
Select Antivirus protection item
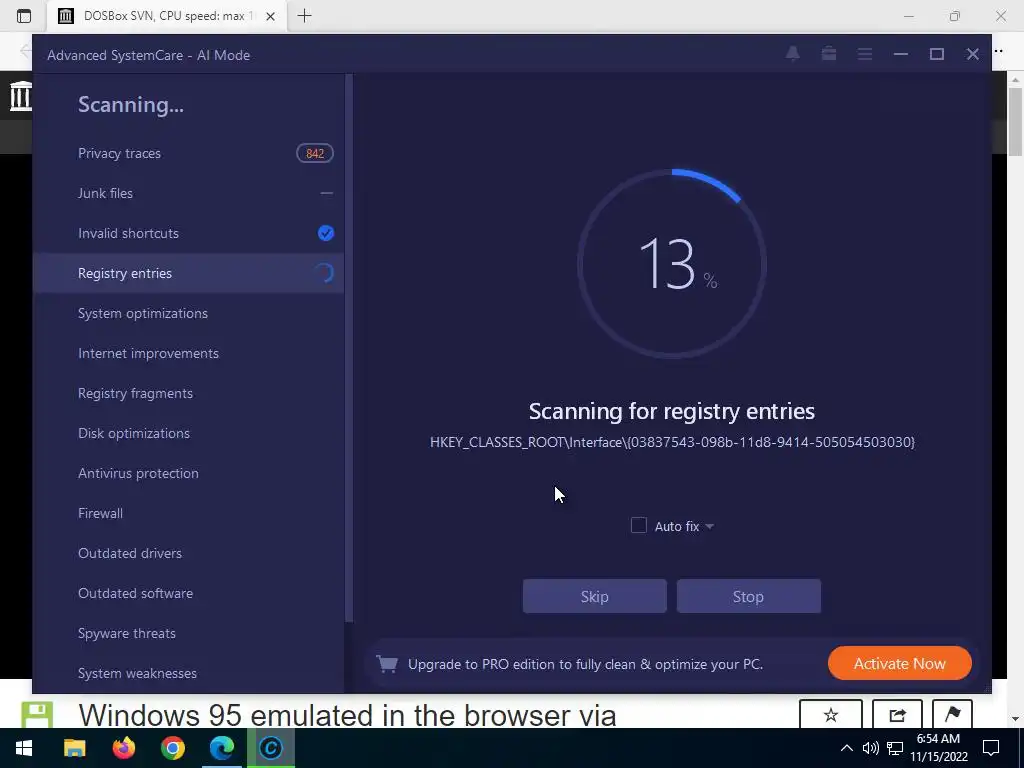click(x=188, y=473)
